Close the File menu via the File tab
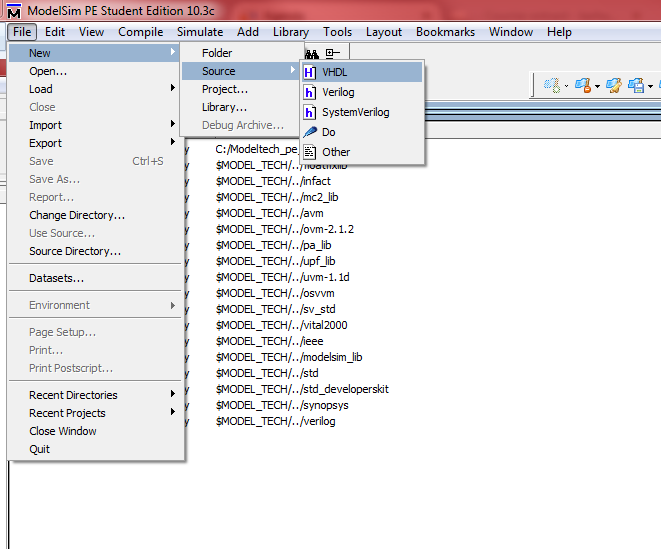The image size is (661, 549). pyautogui.click(x=22, y=32)
